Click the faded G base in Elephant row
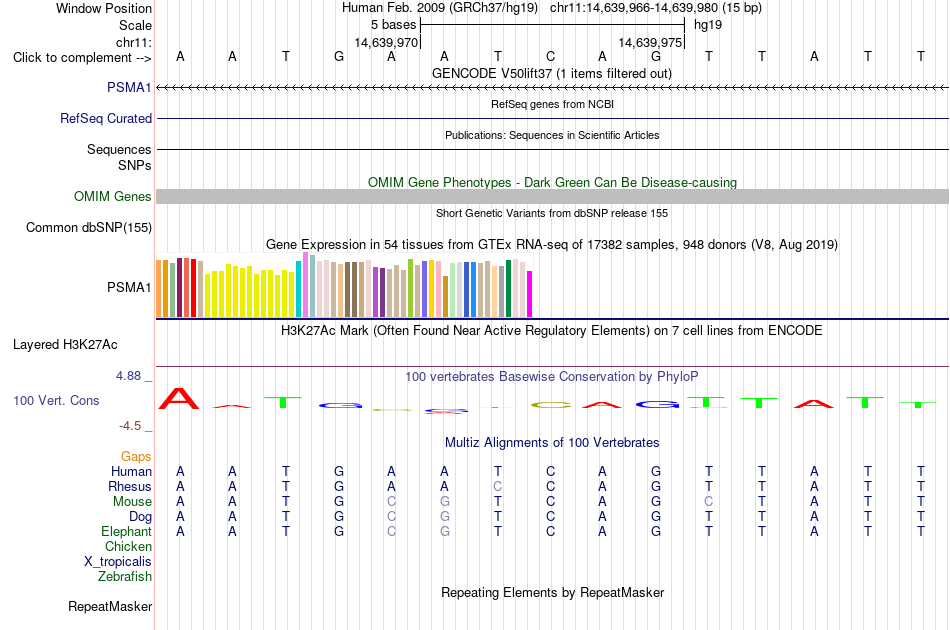950x630 pixels. (x=445, y=531)
